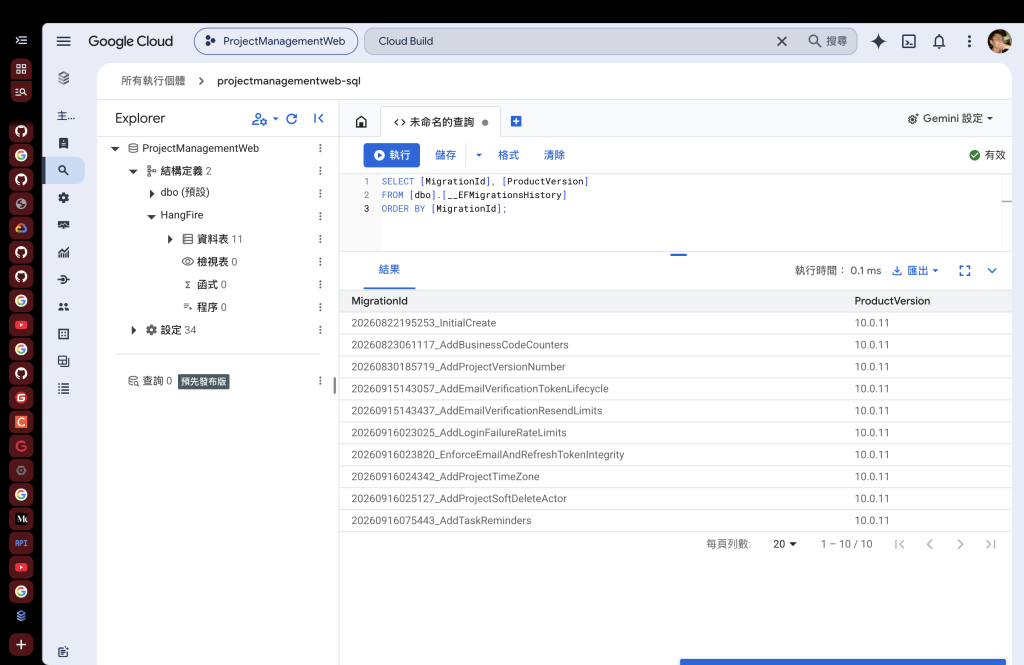Collapse the results panel chevron
1024x665 pixels.
pyautogui.click(x=992, y=270)
